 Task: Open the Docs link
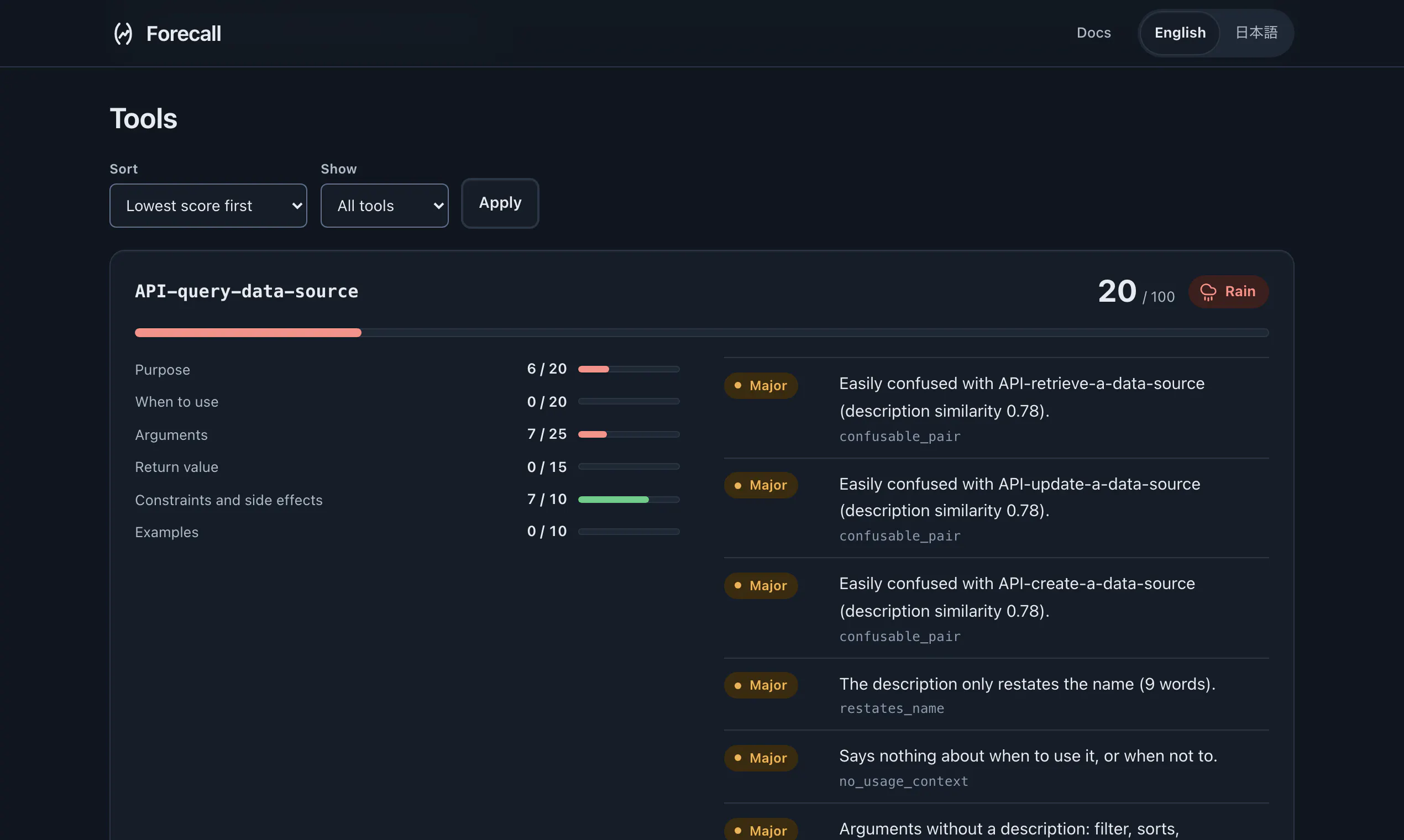[x=1093, y=33]
